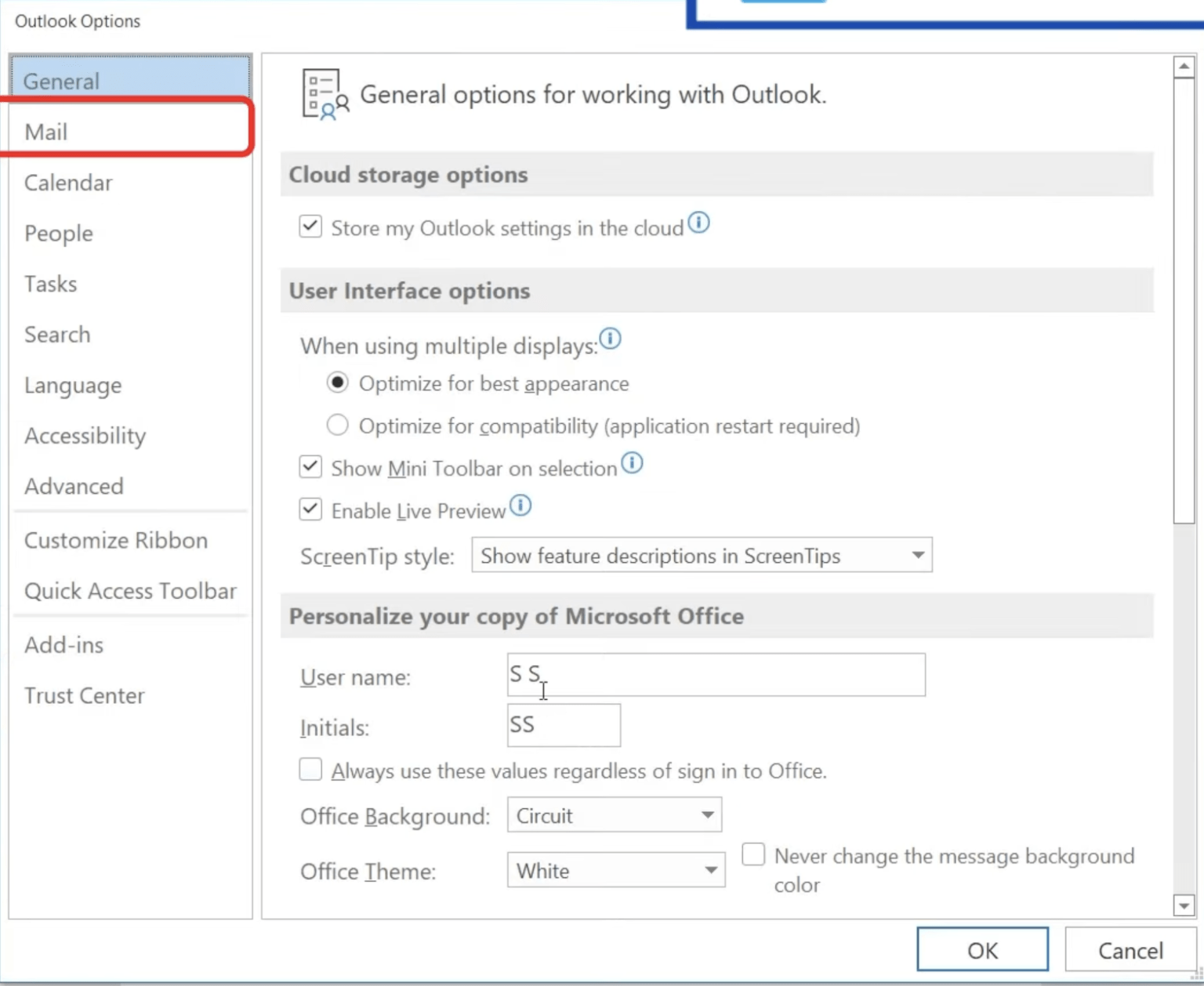1204x986 pixels.
Task: Click the info icon beside Mini Toolbar option
Action: tap(632, 463)
